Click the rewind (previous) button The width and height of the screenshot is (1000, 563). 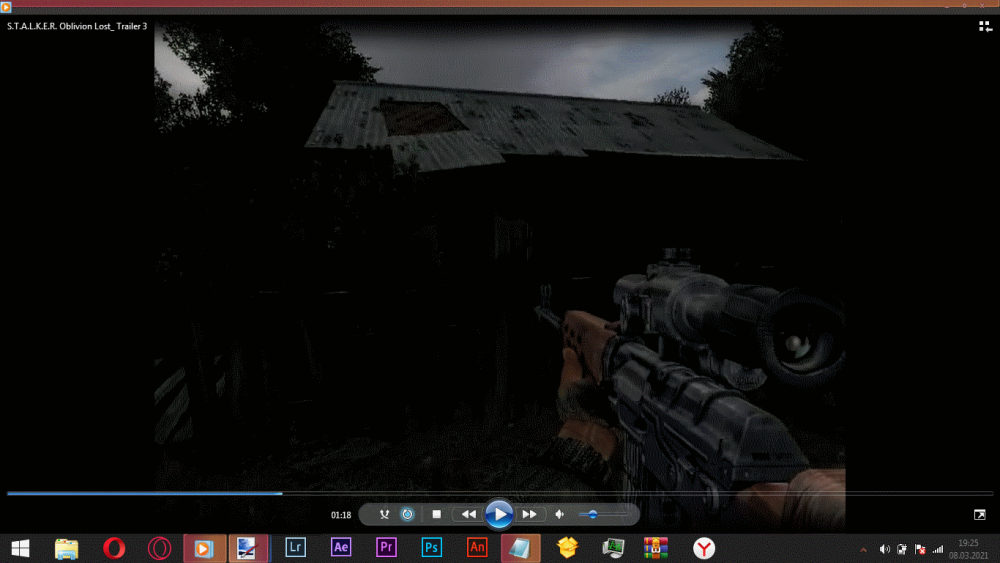tap(469, 515)
